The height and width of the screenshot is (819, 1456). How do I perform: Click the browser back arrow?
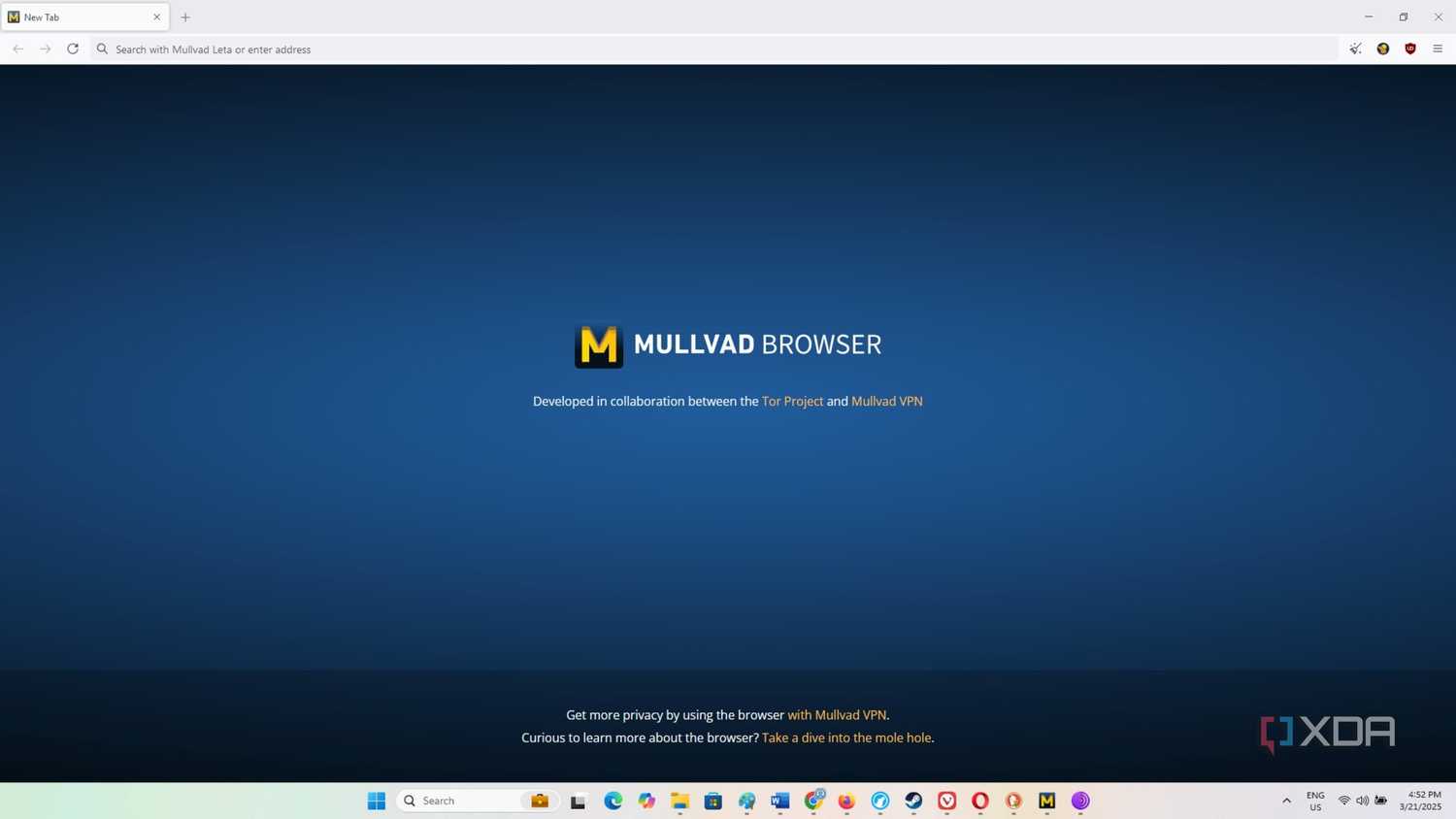[17, 49]
